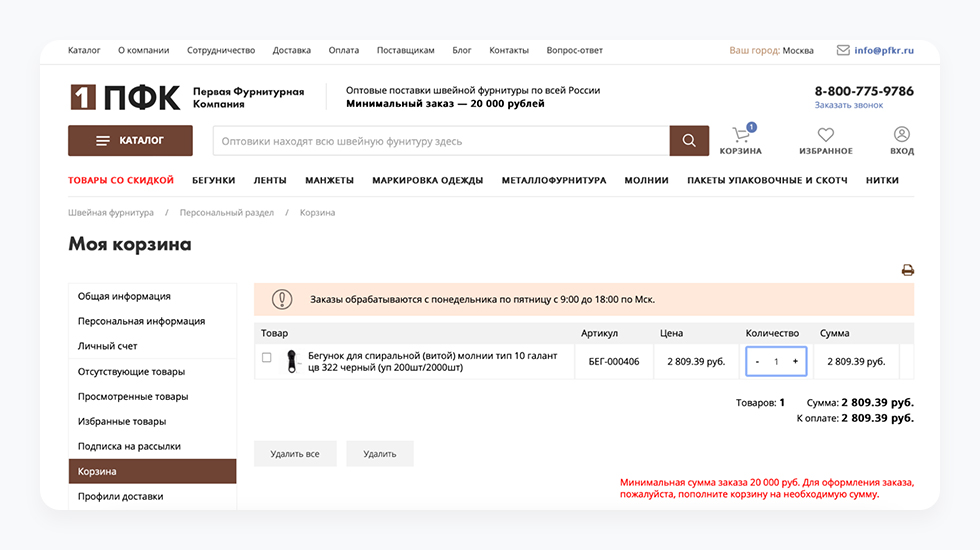Click the Корзина breadcrumb
This screenshot has width=980, height=550.
click(318, 212)
